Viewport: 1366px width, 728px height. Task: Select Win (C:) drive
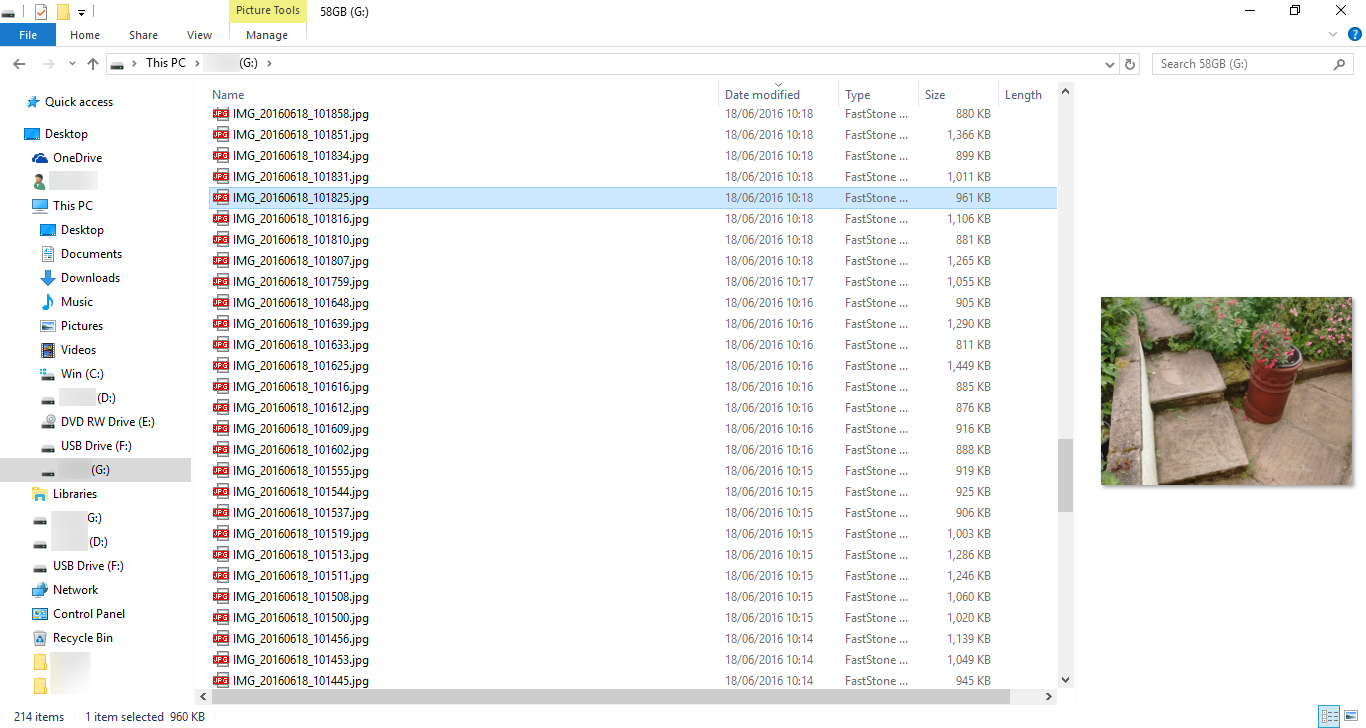(82, 374)
